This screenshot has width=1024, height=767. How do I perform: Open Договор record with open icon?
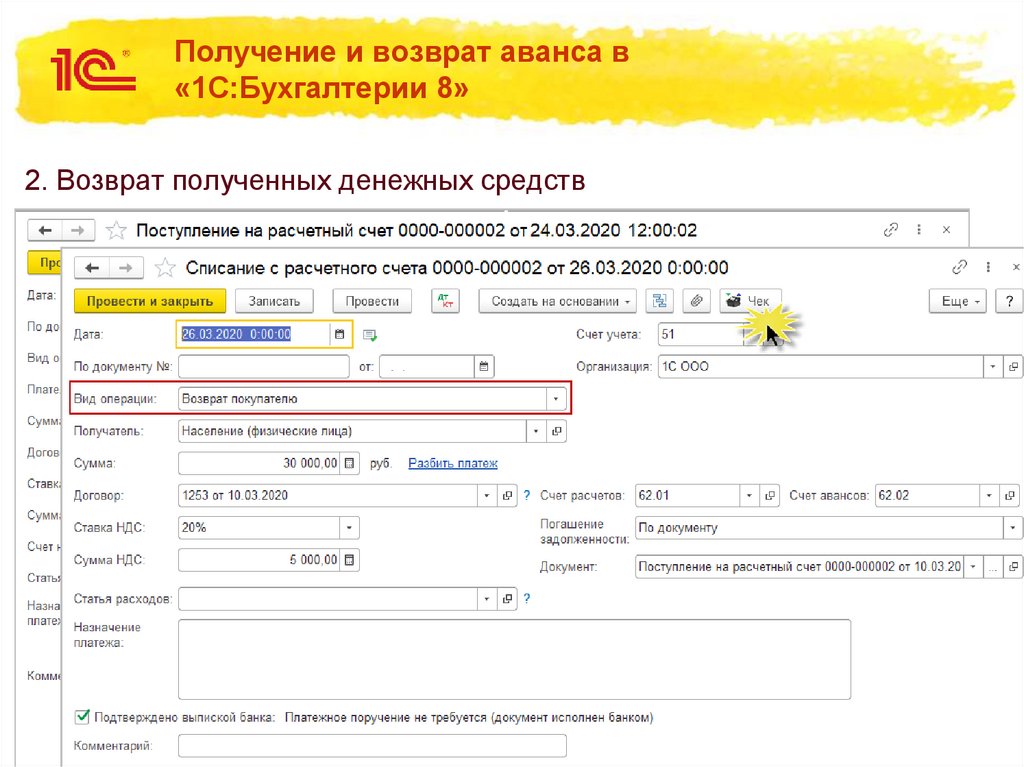tap(507, 495)
